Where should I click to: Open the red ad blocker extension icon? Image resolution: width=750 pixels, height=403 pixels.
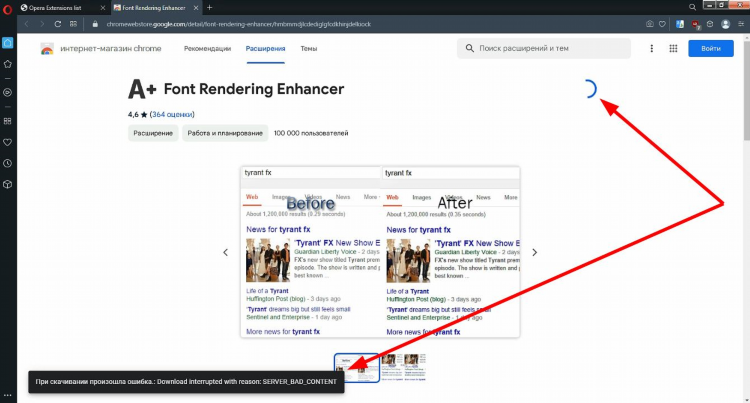pos(695,24)
